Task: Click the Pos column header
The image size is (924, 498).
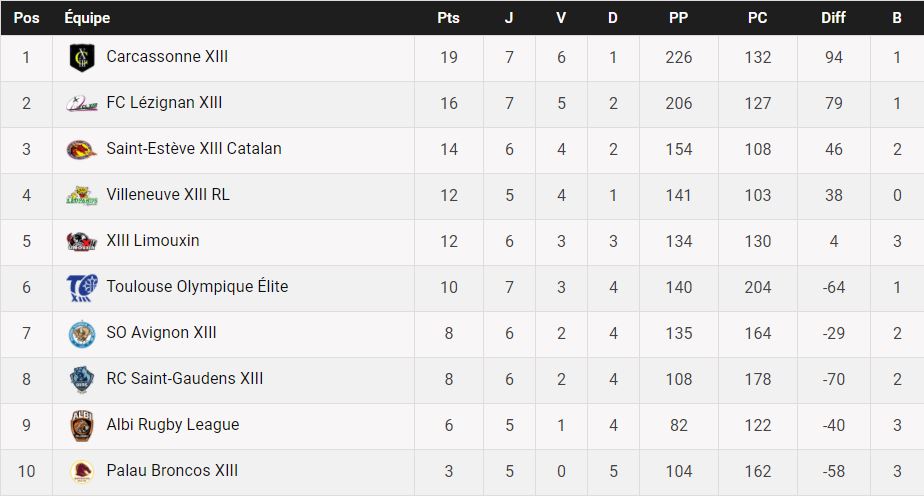Action: point(26,18)
